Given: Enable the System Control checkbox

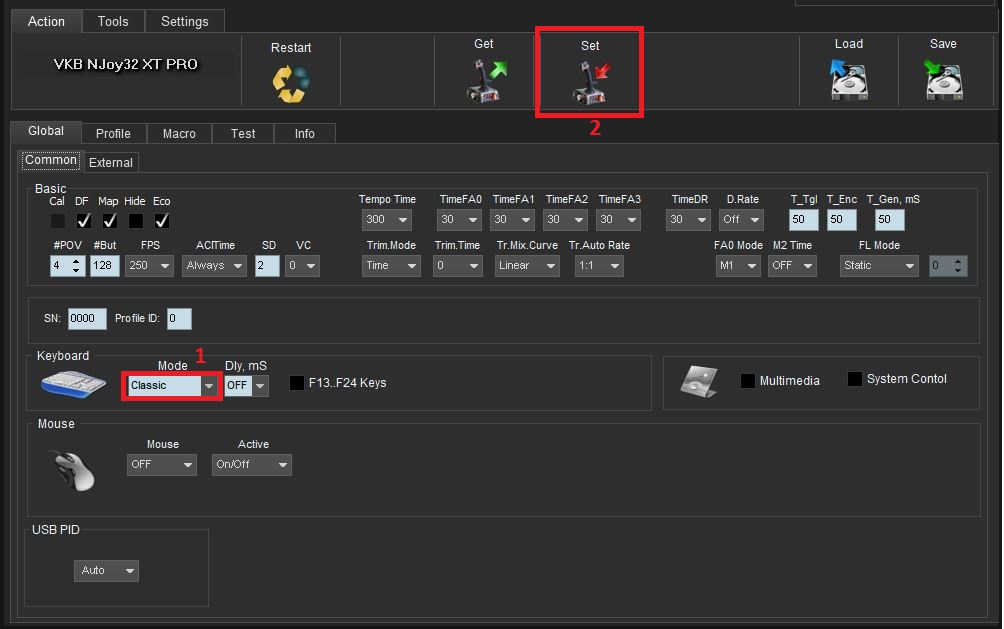Looking at the screenshot, I should (854, 379).
